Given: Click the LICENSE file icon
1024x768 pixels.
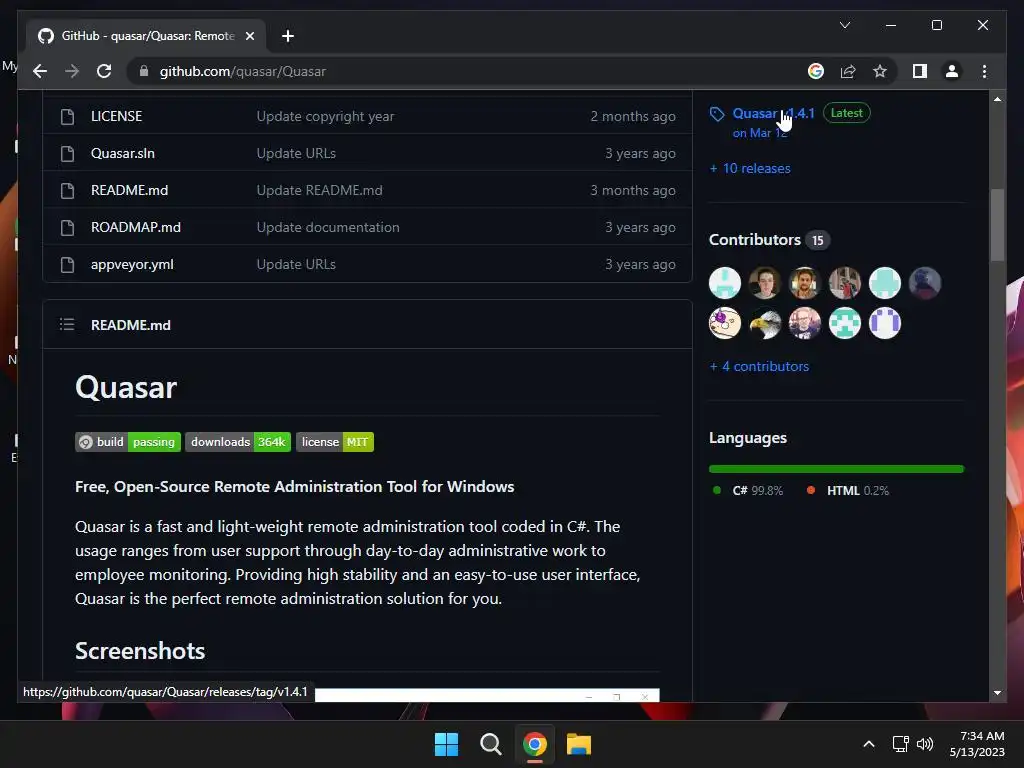Looking at the screenshot, I should (67, 117).
